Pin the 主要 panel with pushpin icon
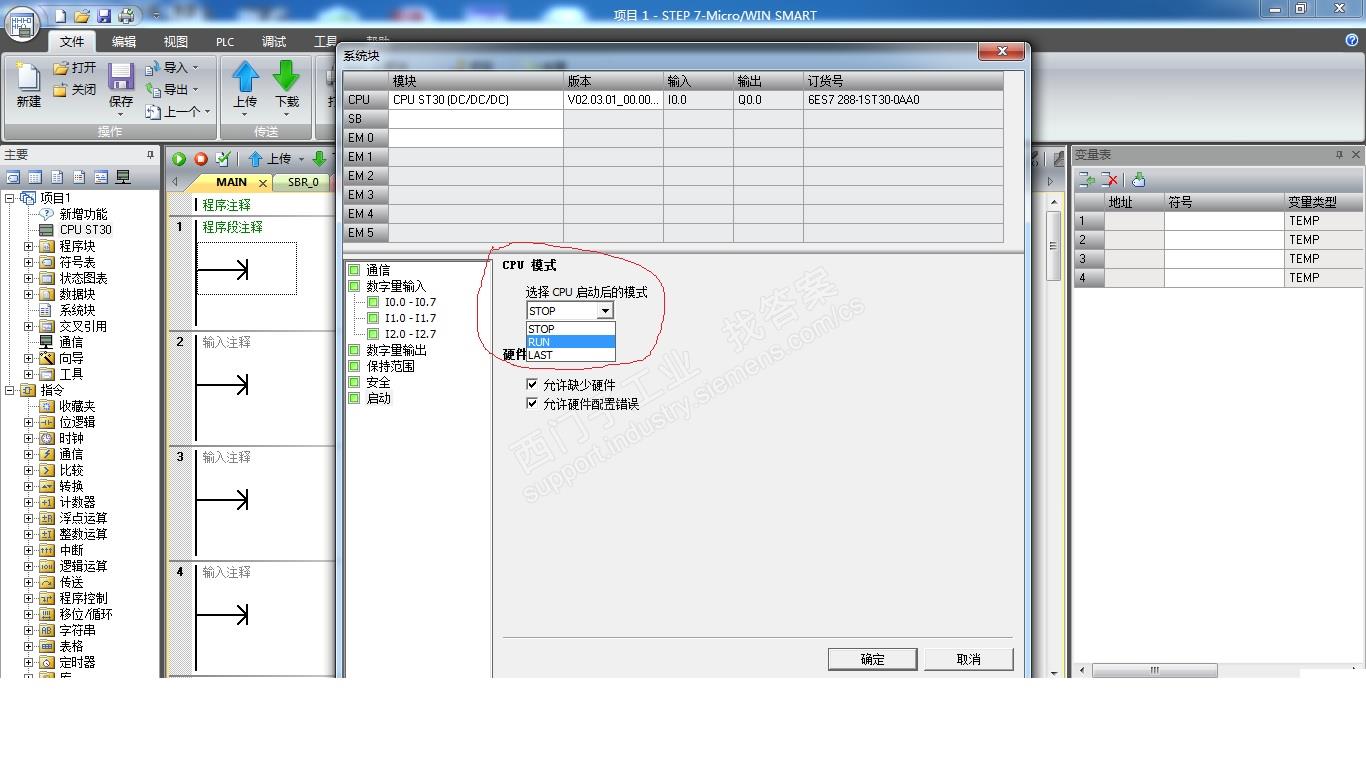This screenshot has width=1366, height=768. (150, 155)
